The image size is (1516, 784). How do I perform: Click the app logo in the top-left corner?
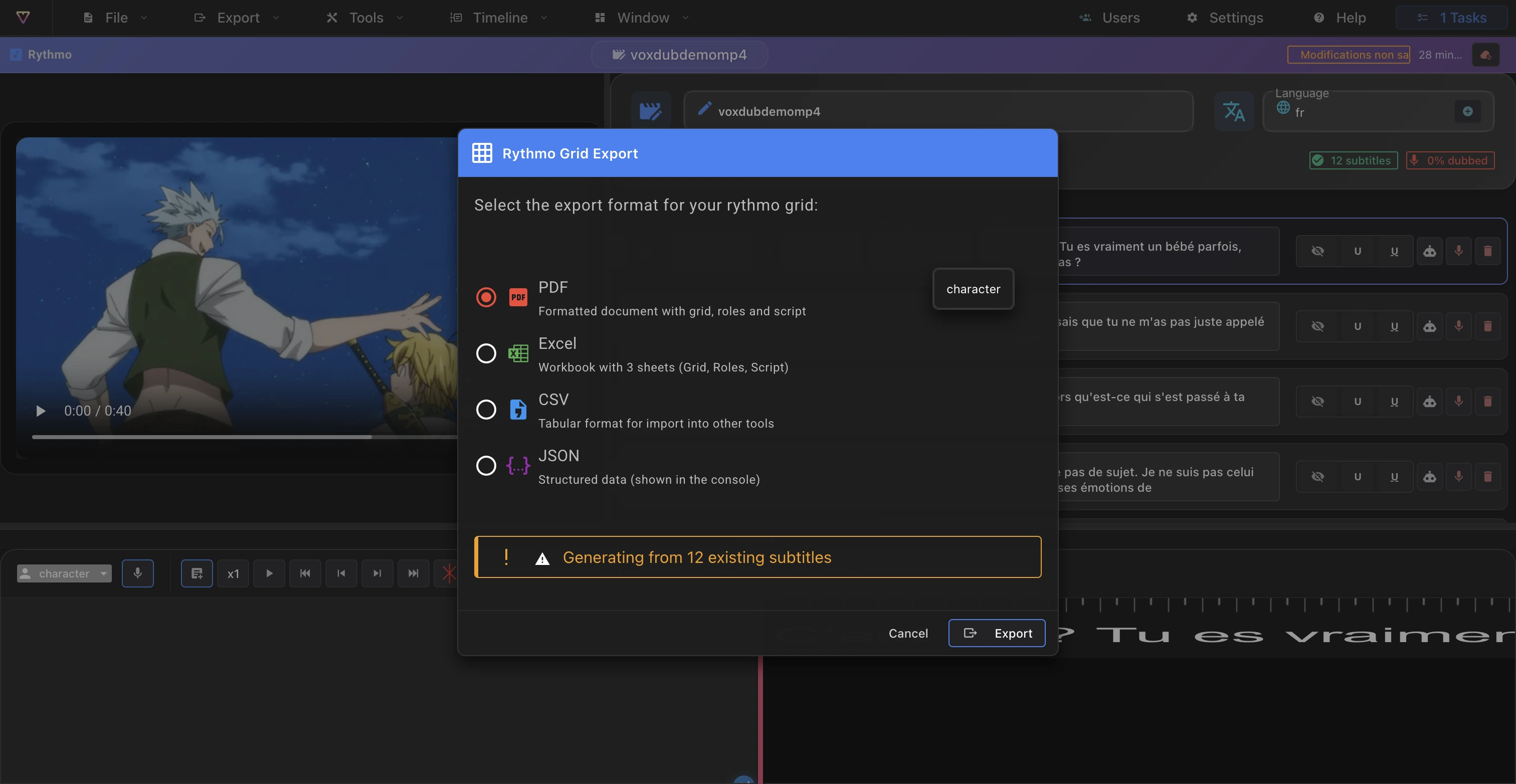point(23,18)
